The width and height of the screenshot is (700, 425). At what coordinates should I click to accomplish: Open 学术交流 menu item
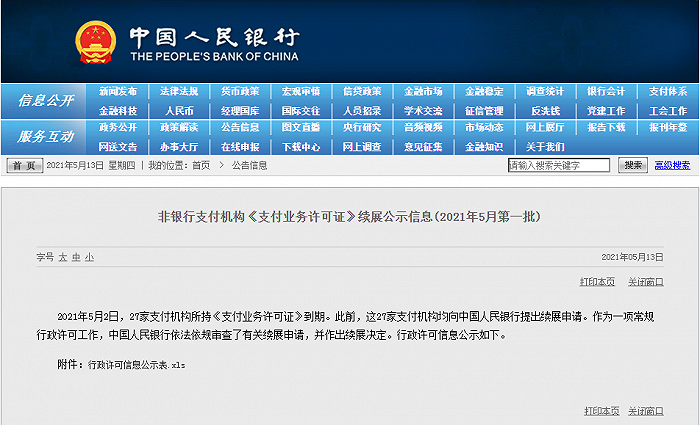coord(423,111)
